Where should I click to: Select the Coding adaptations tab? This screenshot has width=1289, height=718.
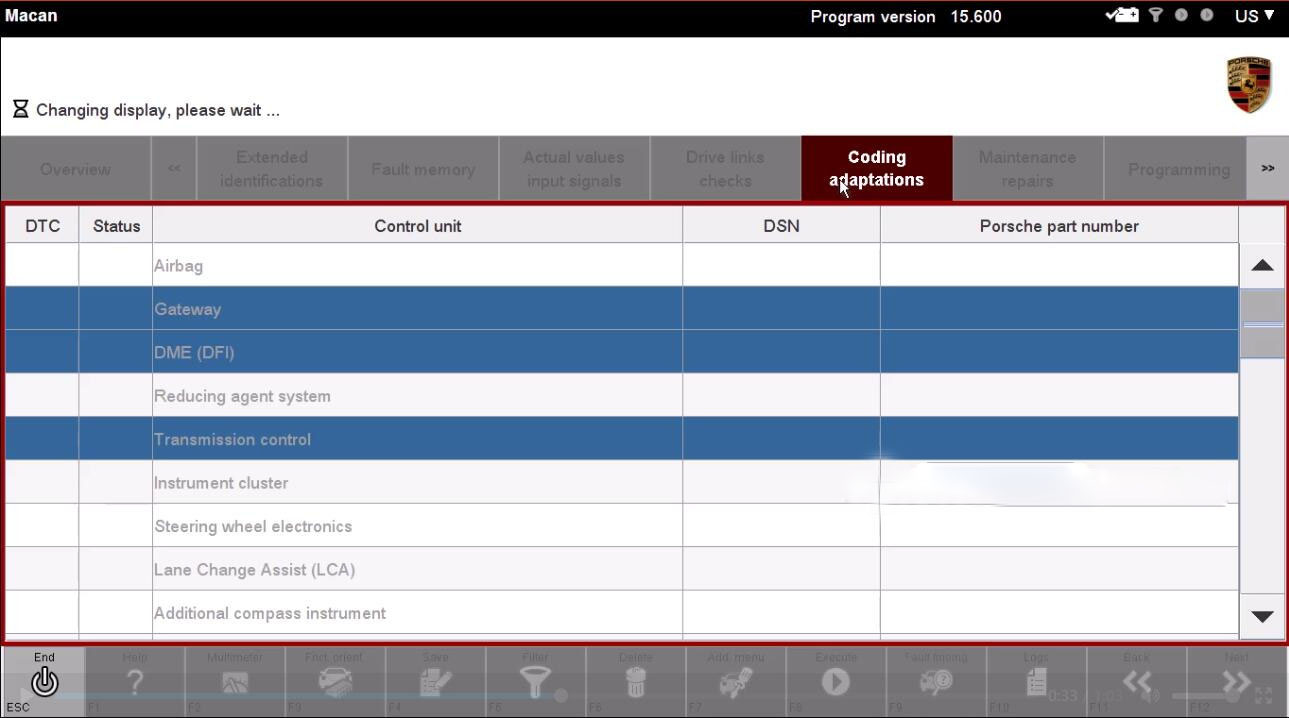coord(877,169)
